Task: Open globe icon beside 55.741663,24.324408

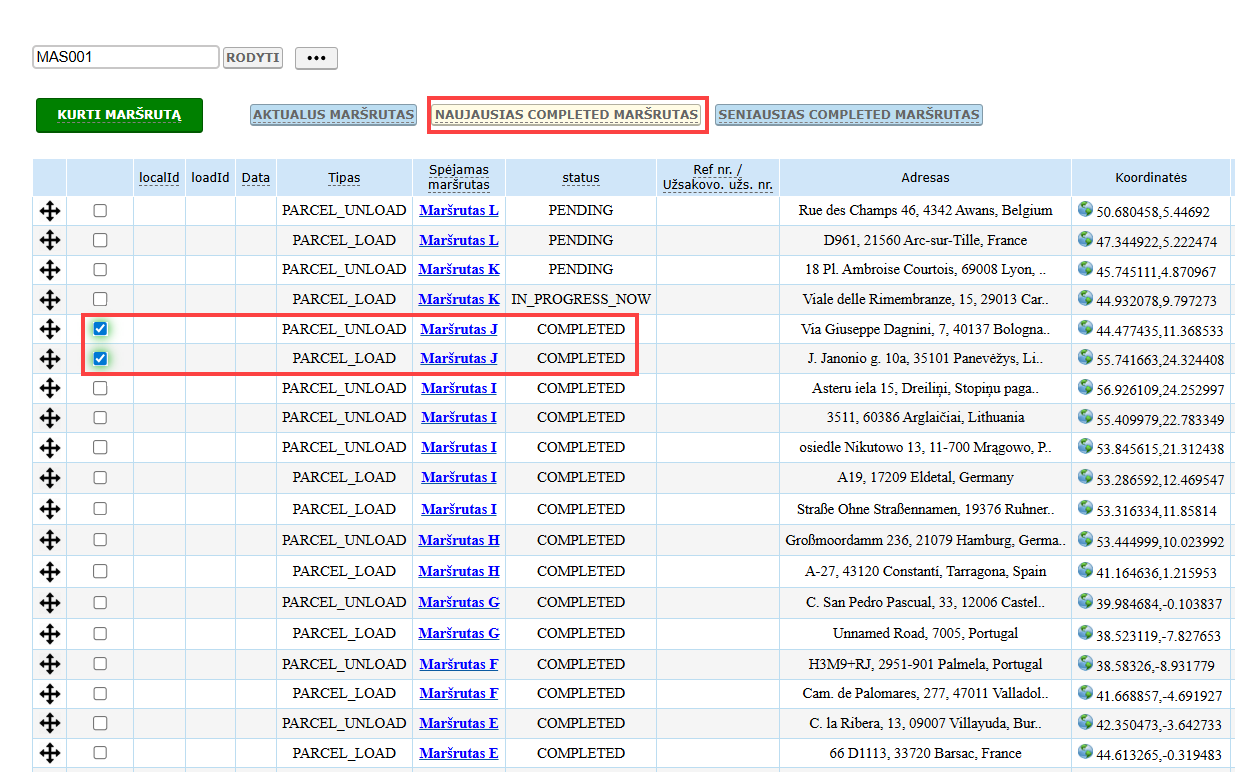Action: tap(1085, 357)
